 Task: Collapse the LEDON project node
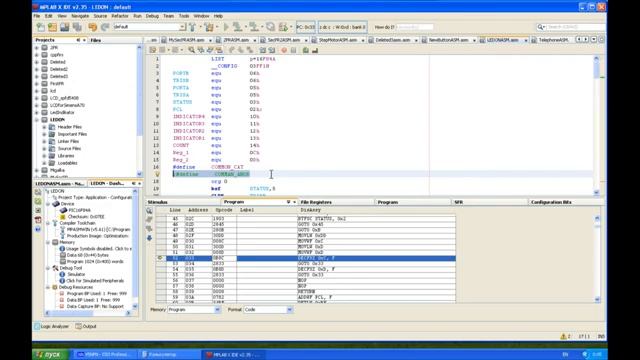[37, 120]
